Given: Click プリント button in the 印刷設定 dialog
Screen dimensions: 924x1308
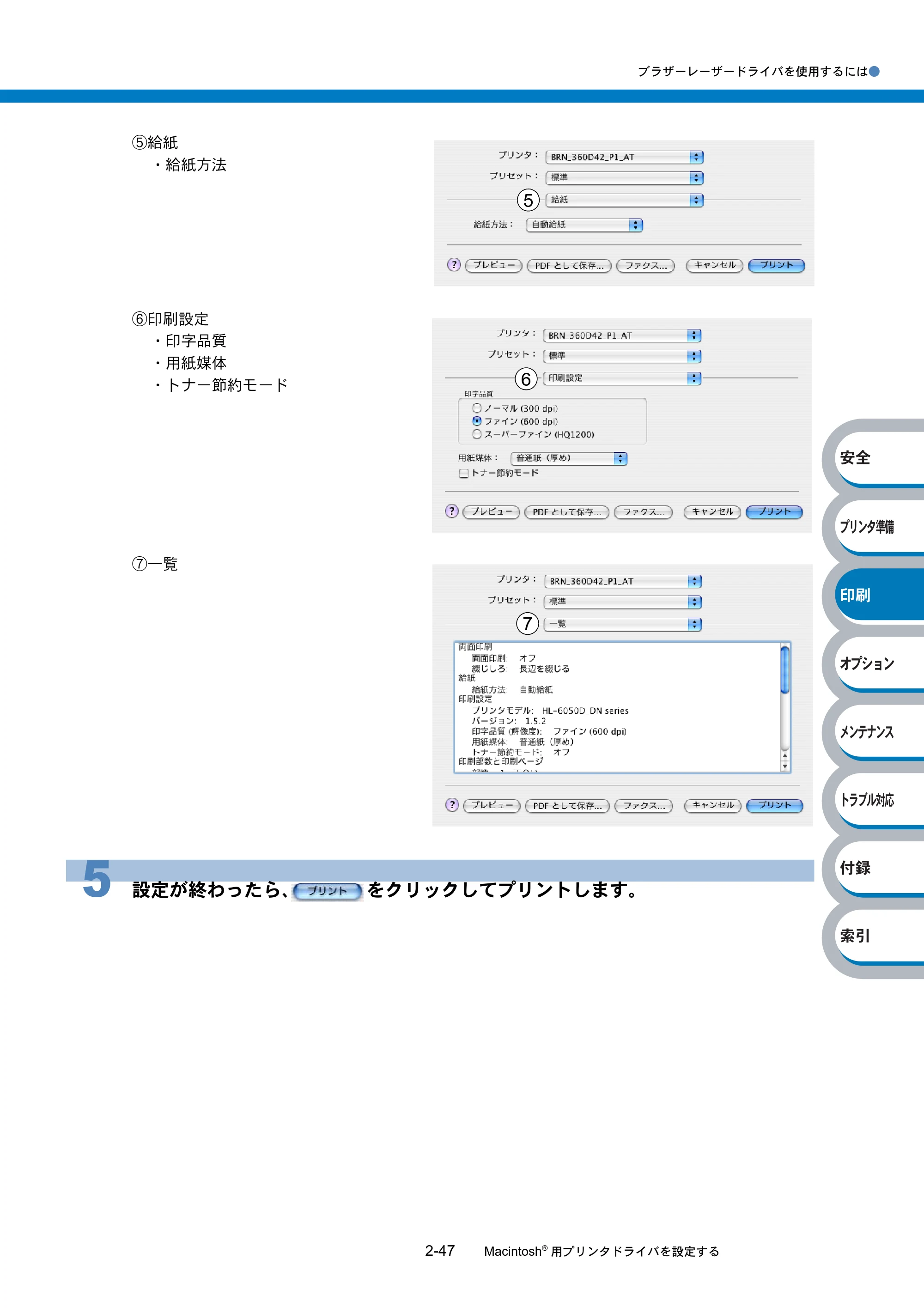Looking at the screenshot, I should click(773, 511).
